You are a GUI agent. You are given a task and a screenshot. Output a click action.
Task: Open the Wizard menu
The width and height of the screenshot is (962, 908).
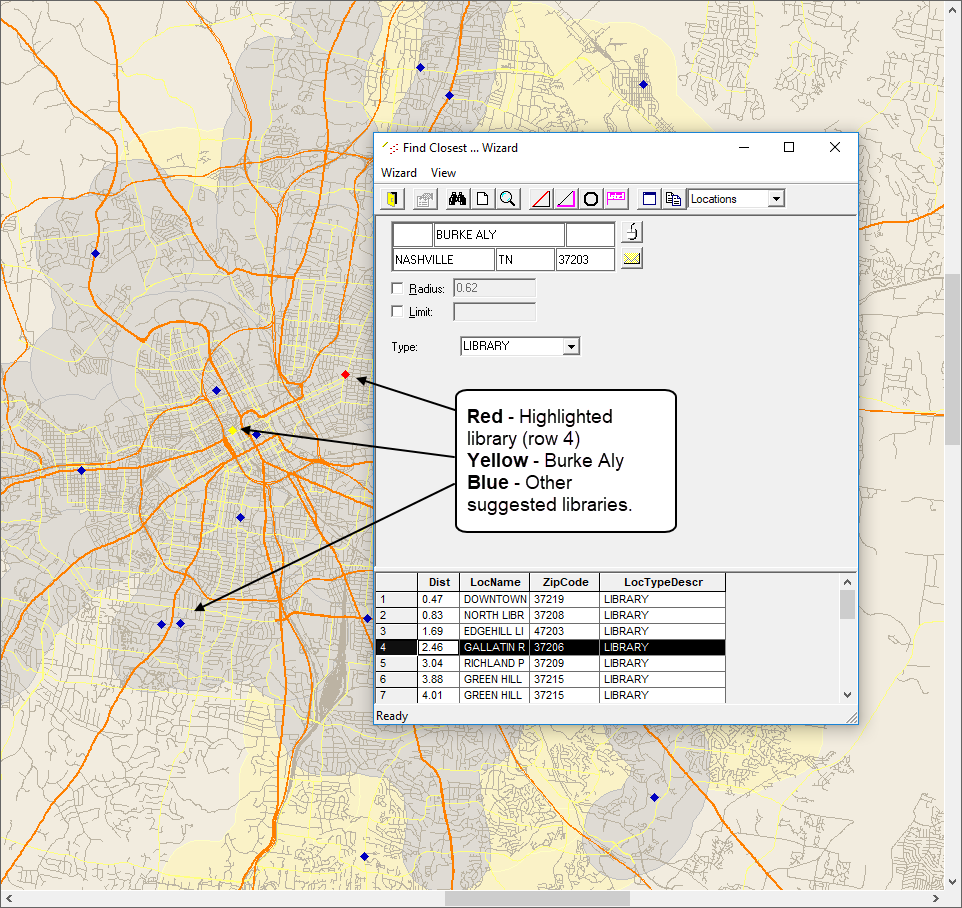pos(399,172)
